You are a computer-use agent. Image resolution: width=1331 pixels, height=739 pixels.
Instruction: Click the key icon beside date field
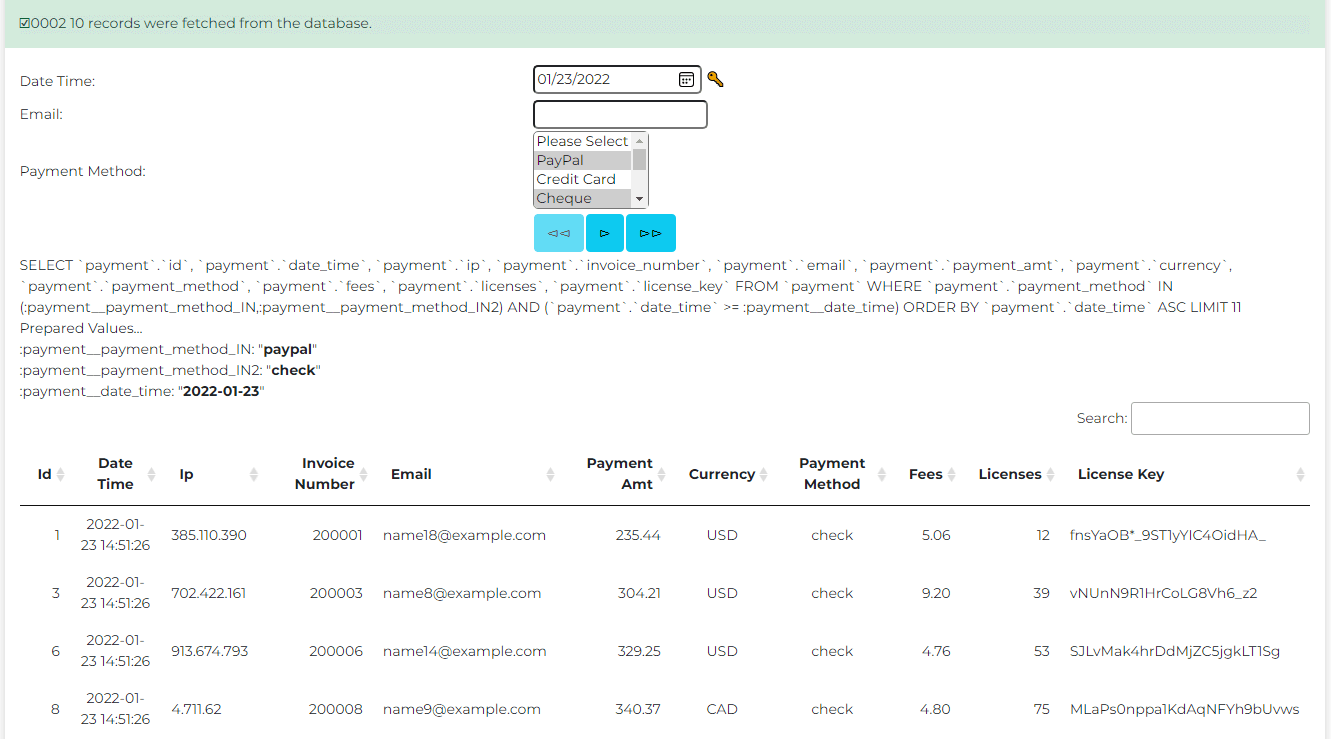tap(715, 79)
